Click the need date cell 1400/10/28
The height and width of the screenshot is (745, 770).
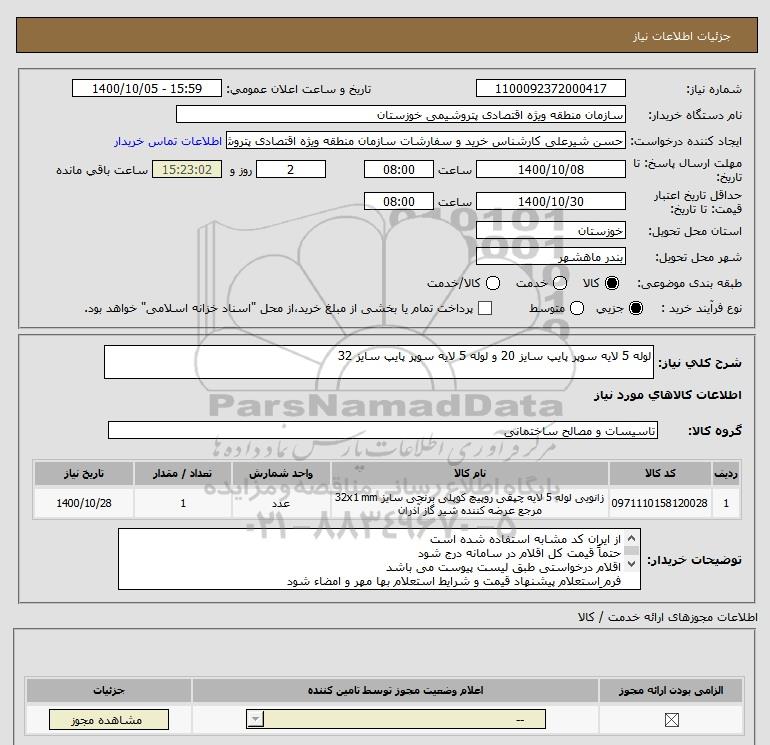(x=84, y=503)
